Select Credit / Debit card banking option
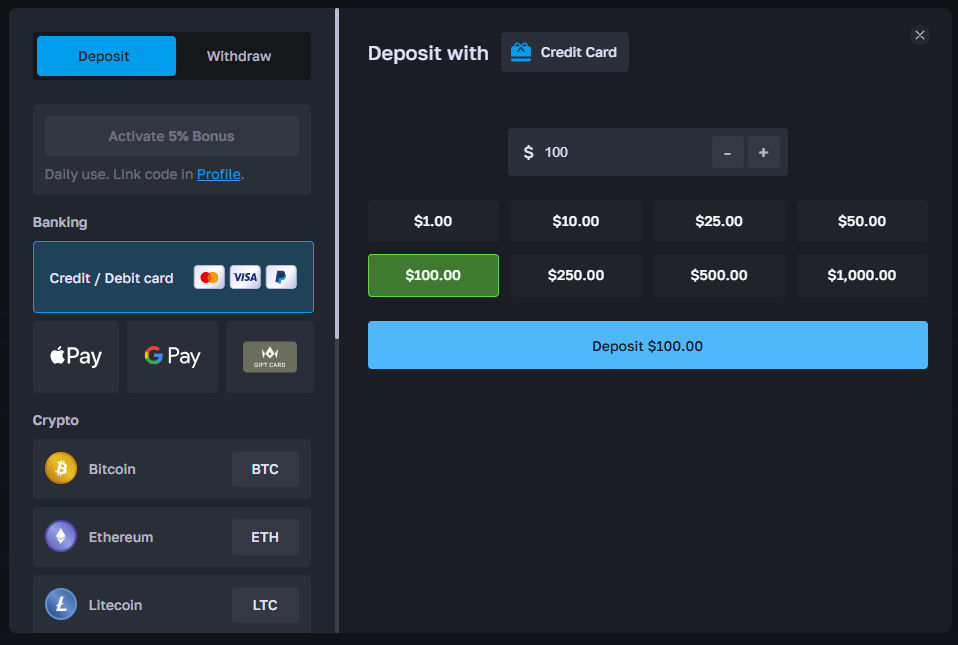 point(173,277)
